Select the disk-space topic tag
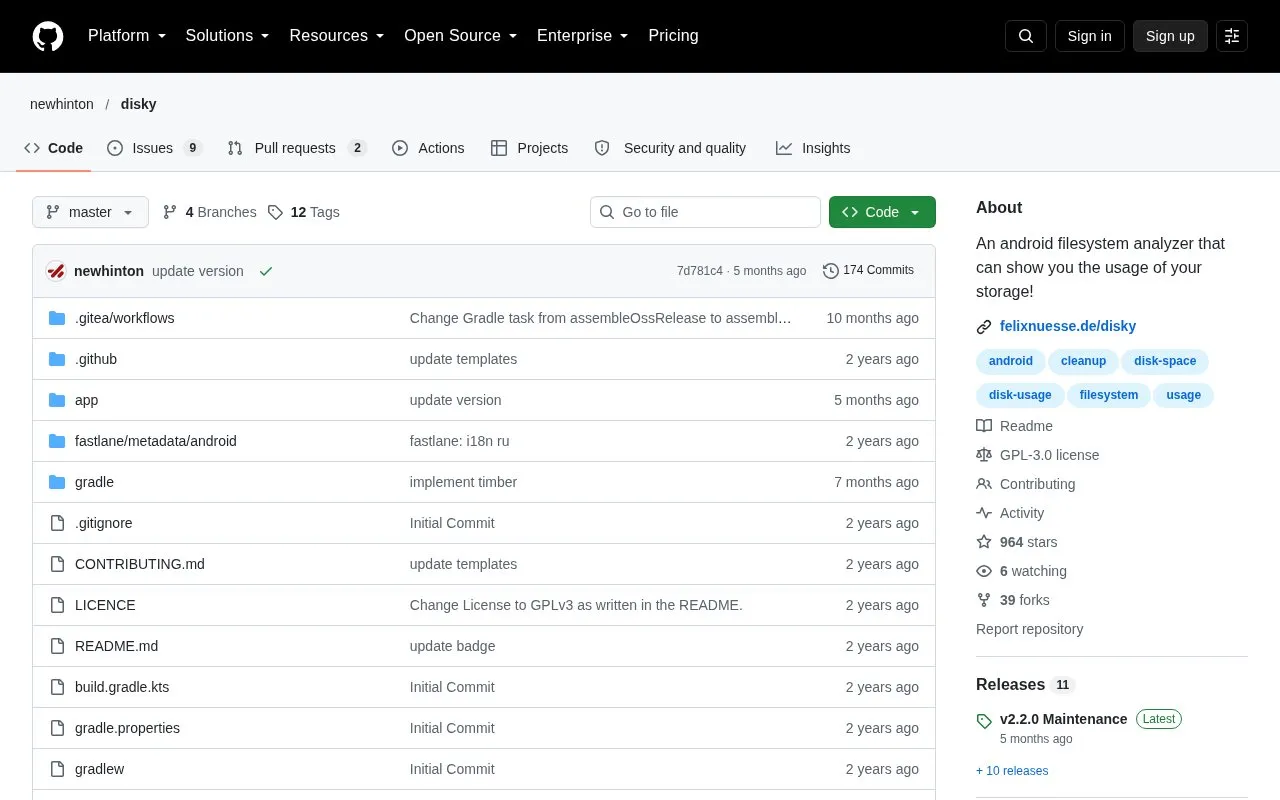This screenshot has width=1280, height=800. (x=1165, y=361)
